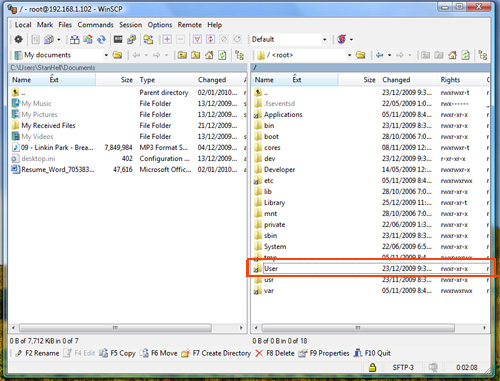Go to local root directory icon
This screenshot has width=500, height=381.
click(x=195, y=55)
